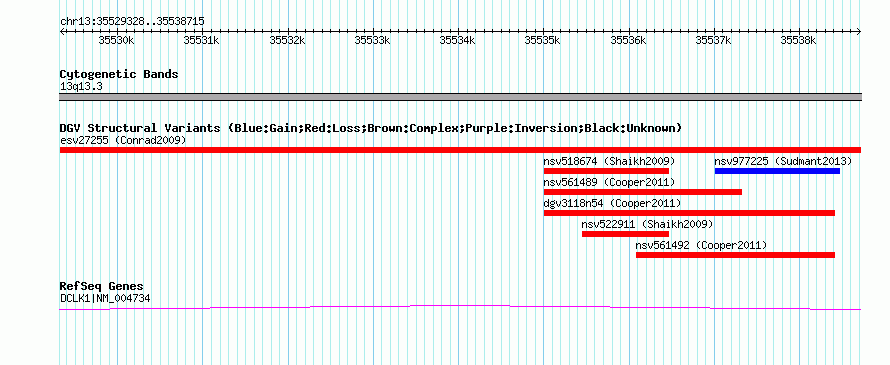Click the chr13:35529328..35538715 coordinate text
890x365 pixels.
pyautogui.click(x=132, y=22)
